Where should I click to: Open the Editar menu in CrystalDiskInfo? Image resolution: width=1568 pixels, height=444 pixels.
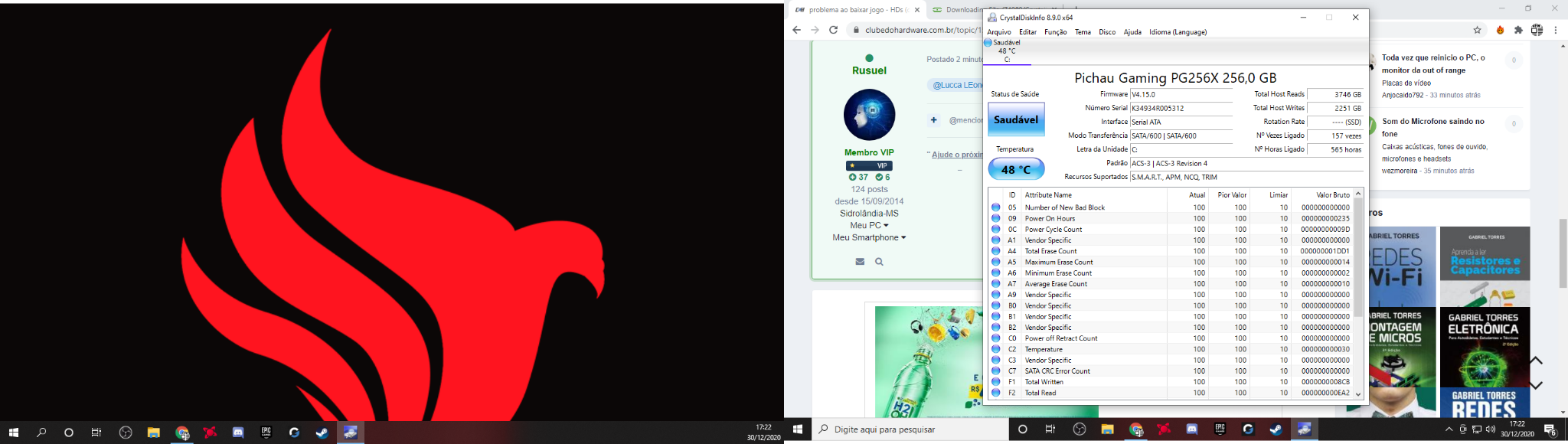pos(1027,32)
